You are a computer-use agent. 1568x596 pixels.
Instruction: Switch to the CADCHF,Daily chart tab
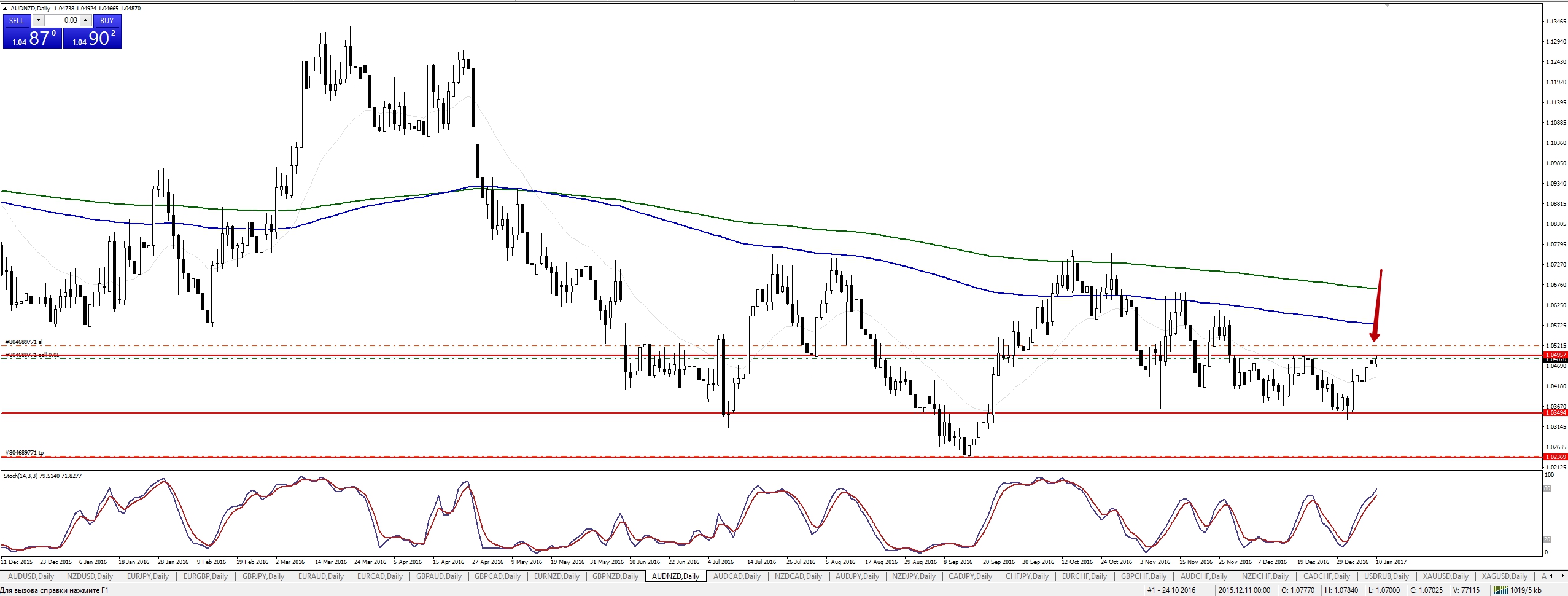click(1327, 576)
